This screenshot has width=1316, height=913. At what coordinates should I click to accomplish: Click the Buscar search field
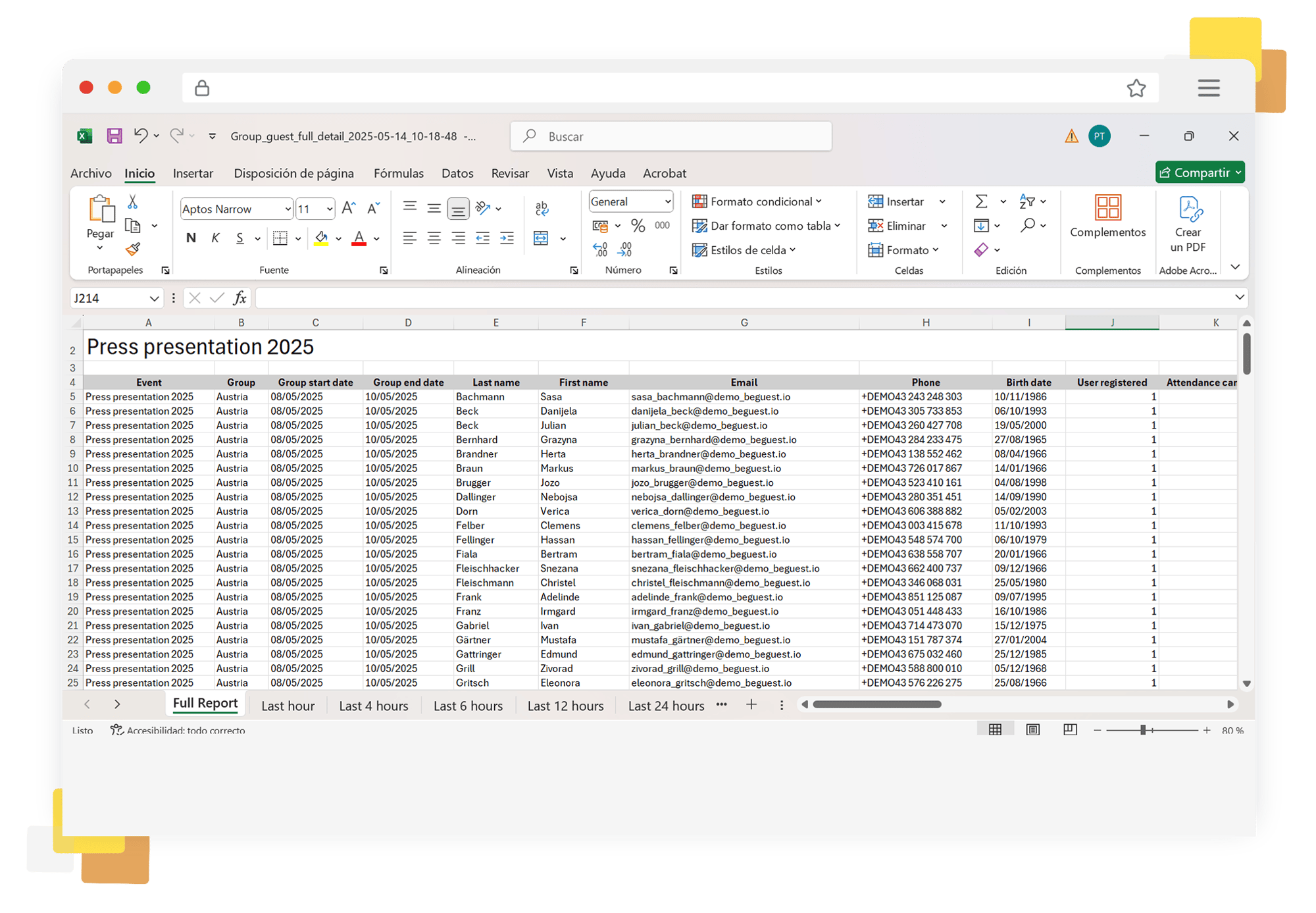(671, 136)
